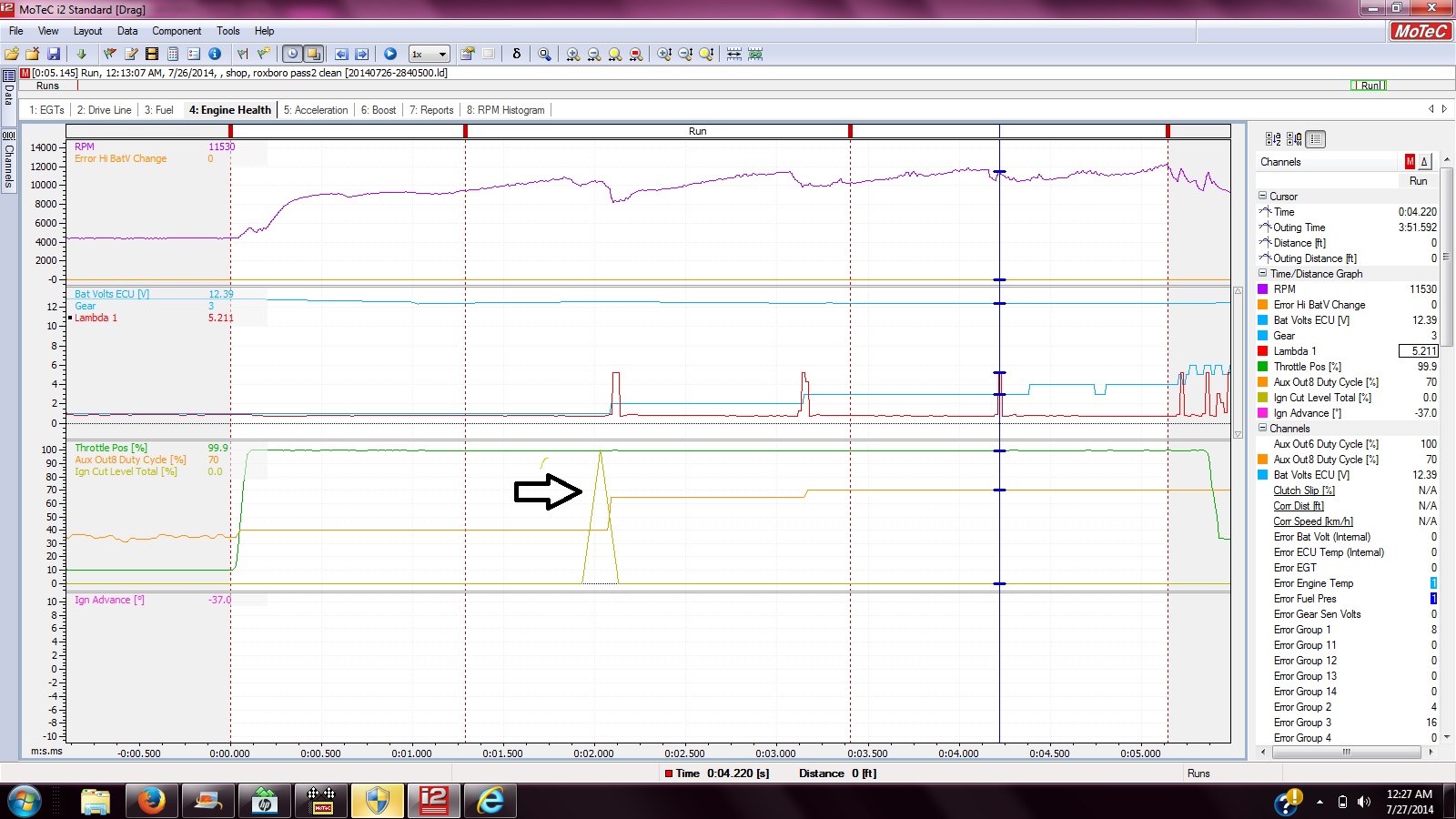1456x819 pixels.
Task: Toggle the time/distance clock mode button
Action: coord(292,54)
